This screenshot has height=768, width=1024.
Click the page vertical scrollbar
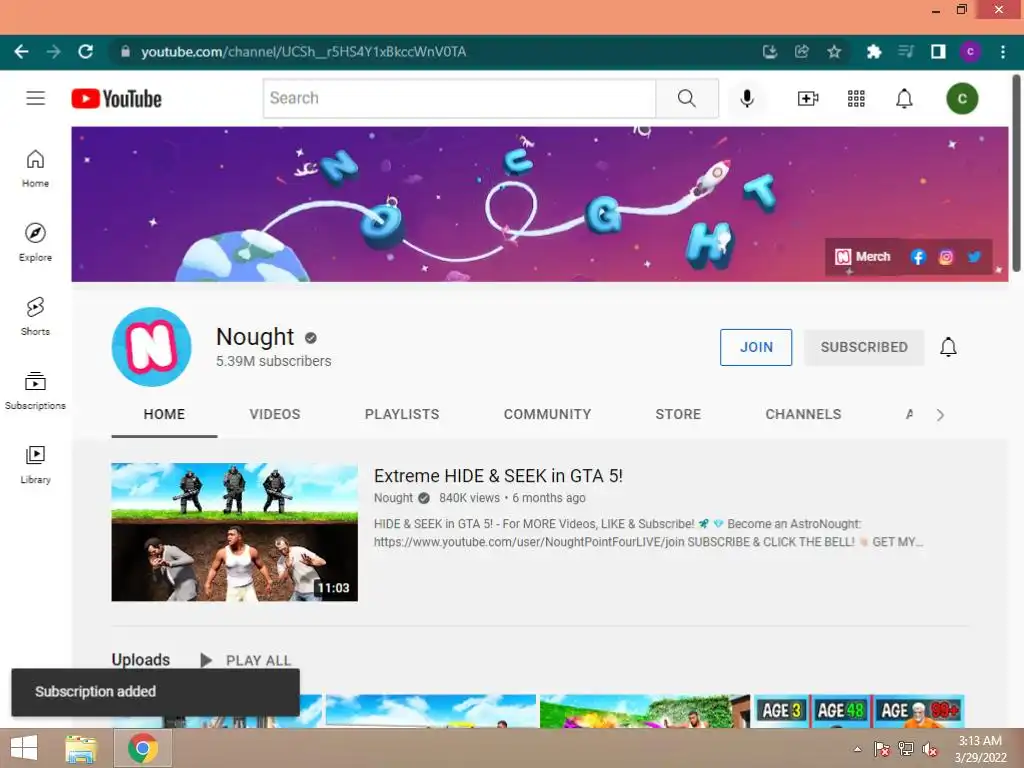[x=1016, y=173]
